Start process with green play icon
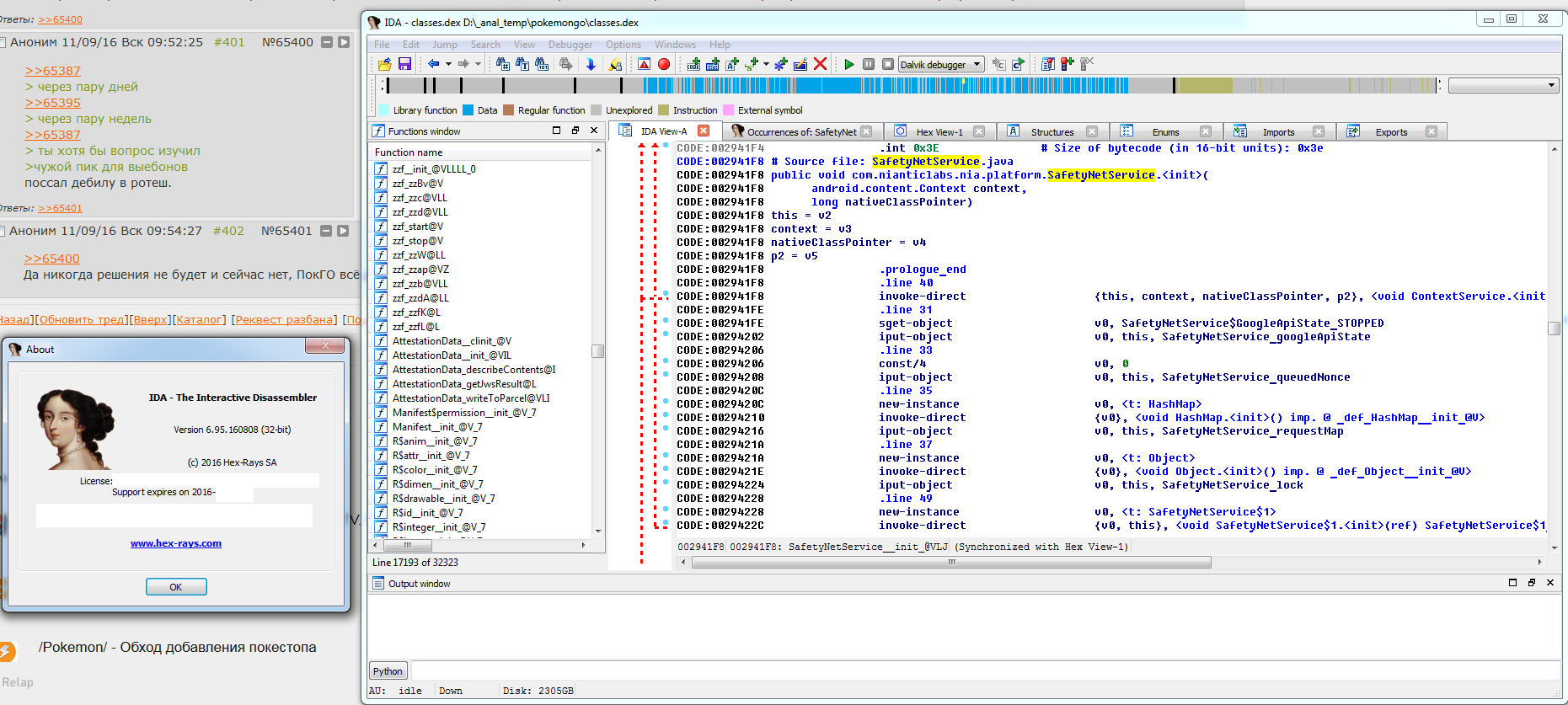Image resolution: width=1568 pixels, height=705 pixels. pos(848,64)
